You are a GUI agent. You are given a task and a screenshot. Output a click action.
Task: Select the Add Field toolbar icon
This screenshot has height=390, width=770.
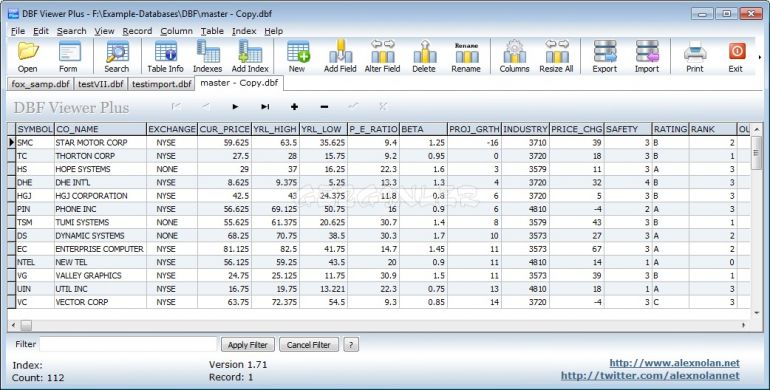coord(340,57)
